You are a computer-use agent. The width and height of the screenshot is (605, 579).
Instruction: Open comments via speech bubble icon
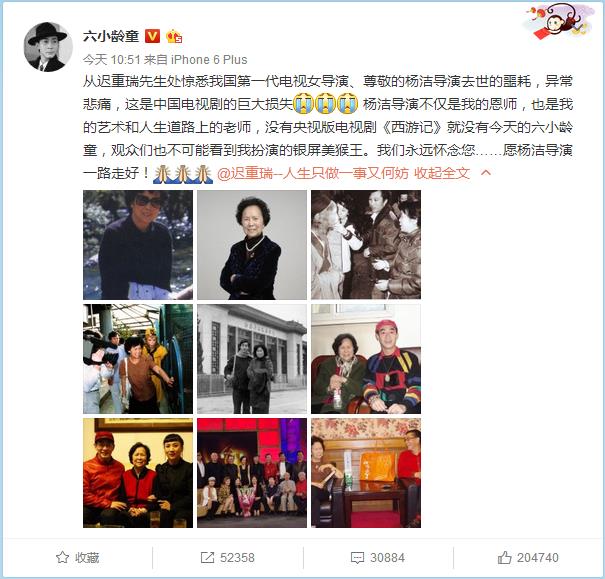pyautogui.click(x=357, y=558)
